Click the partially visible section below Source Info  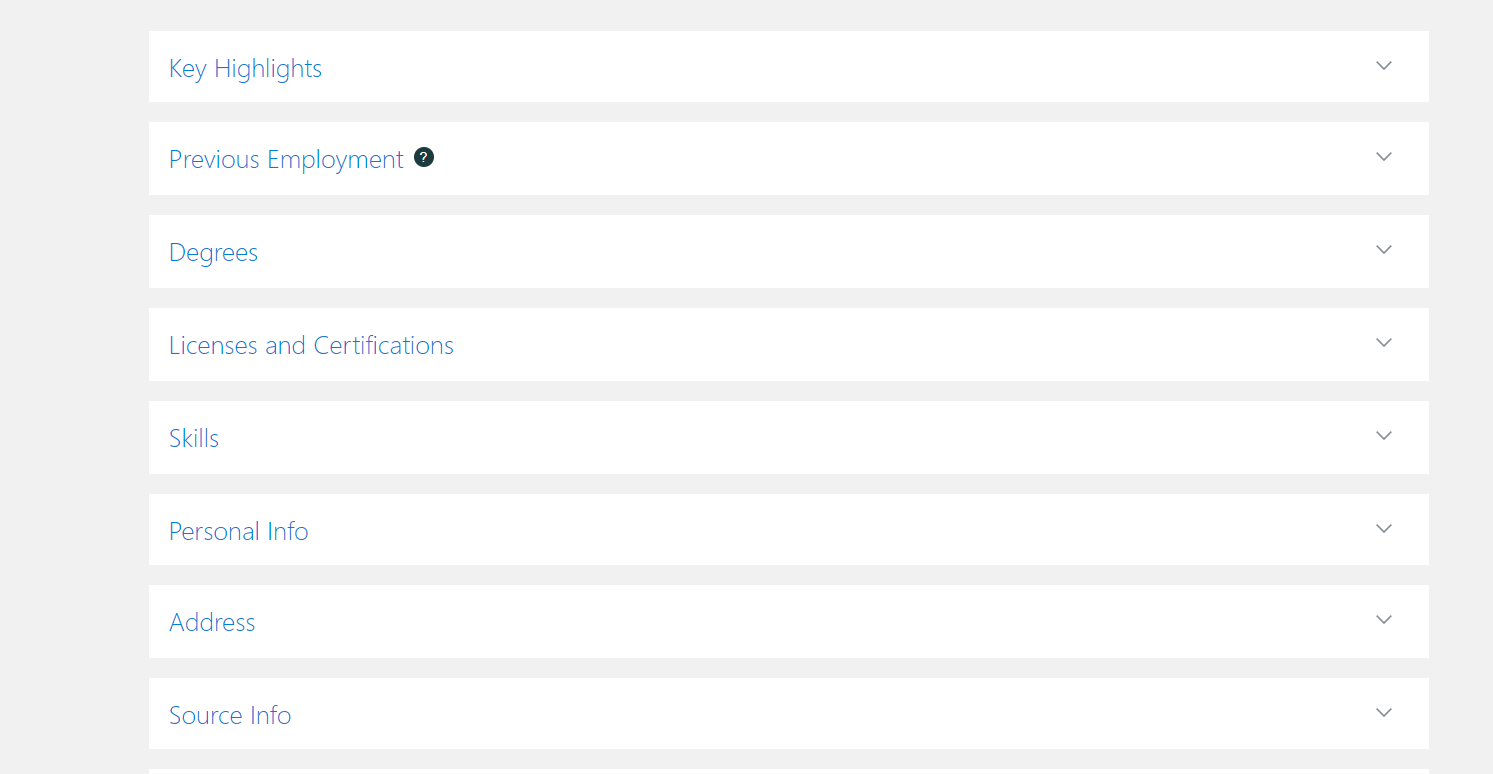(x=788, y=770)
